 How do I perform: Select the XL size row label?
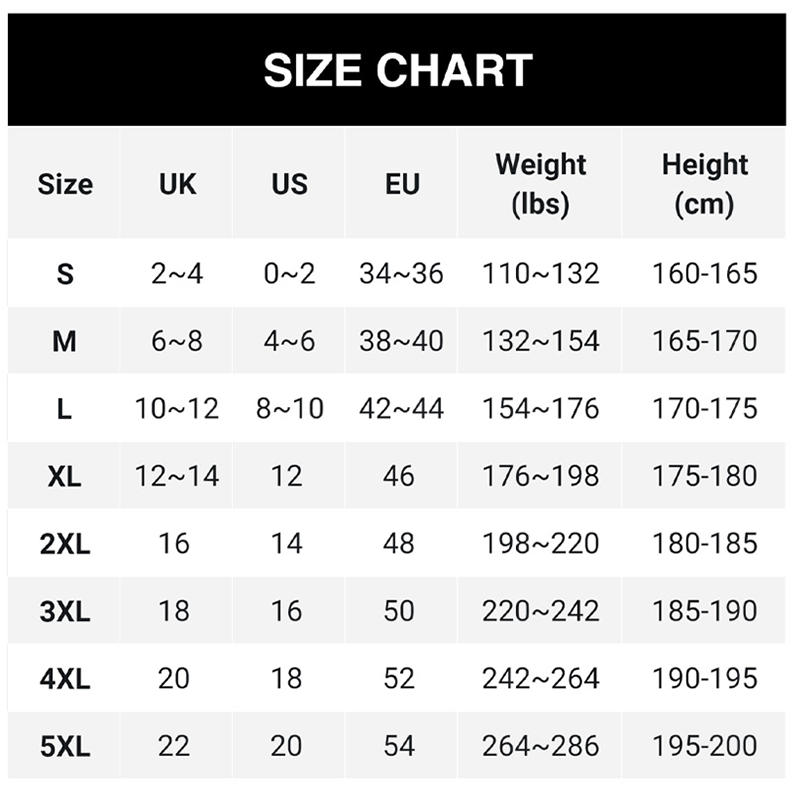click(x=65, y=476)
